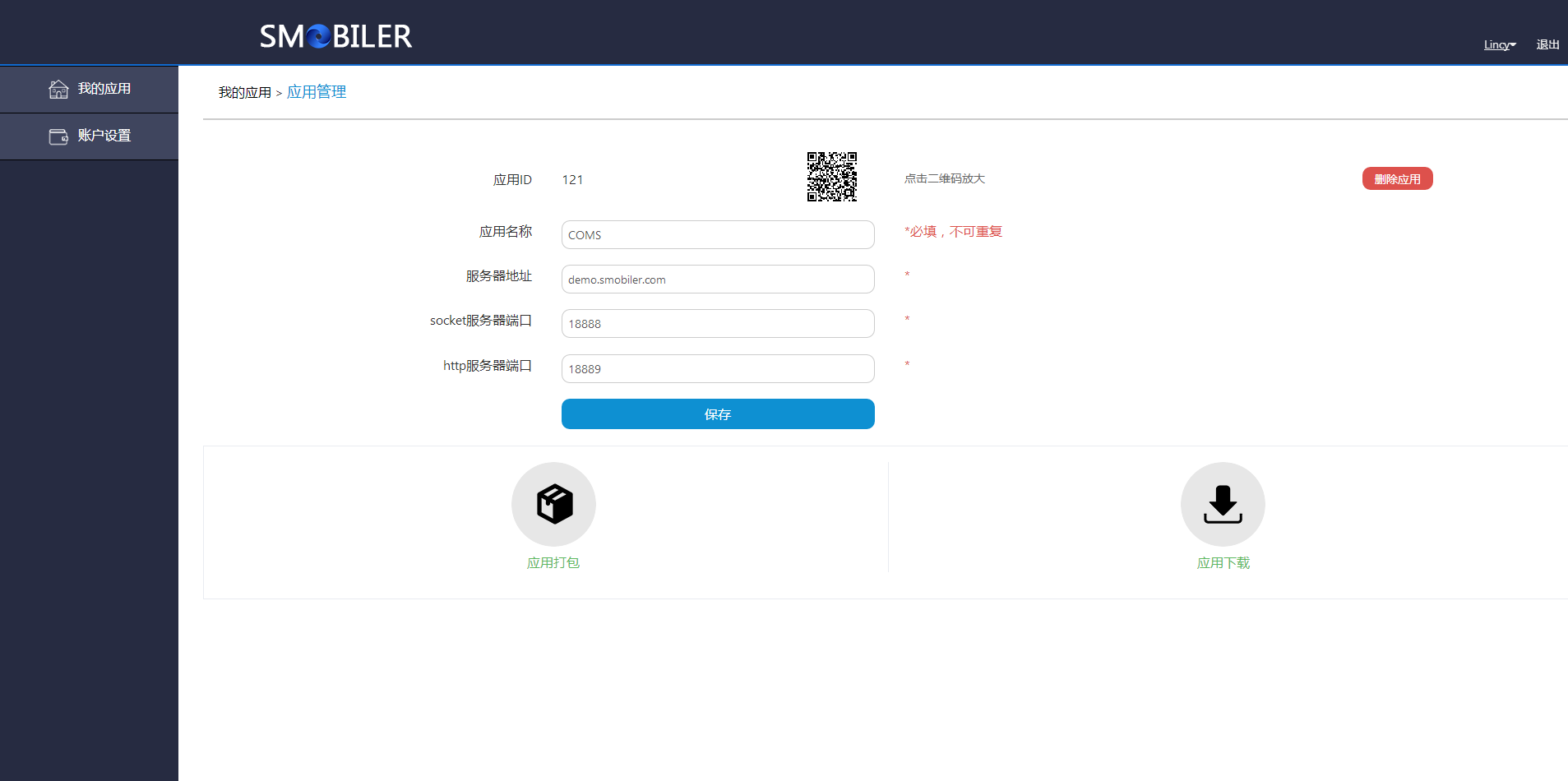Screen dimensions: 1568x781
Task: Click the socket服务器端口 label
Action: point(481,321)
